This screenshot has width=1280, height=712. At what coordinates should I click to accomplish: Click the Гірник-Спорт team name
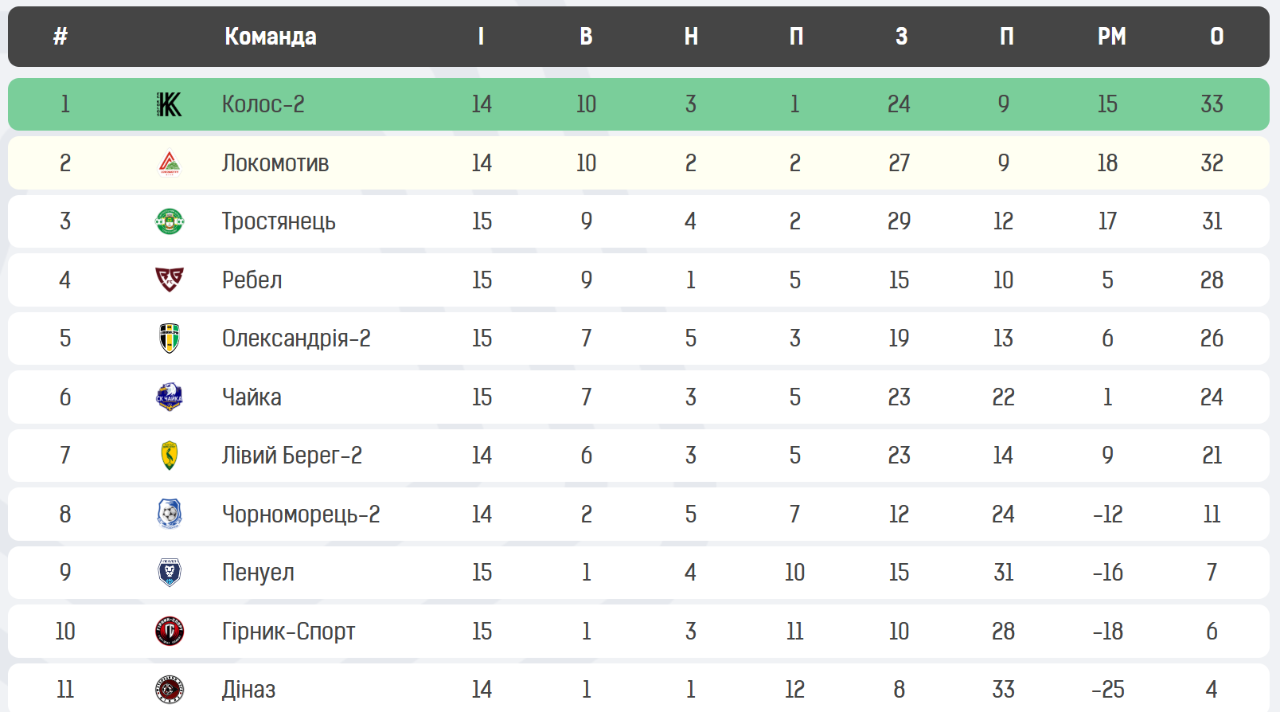288,631
